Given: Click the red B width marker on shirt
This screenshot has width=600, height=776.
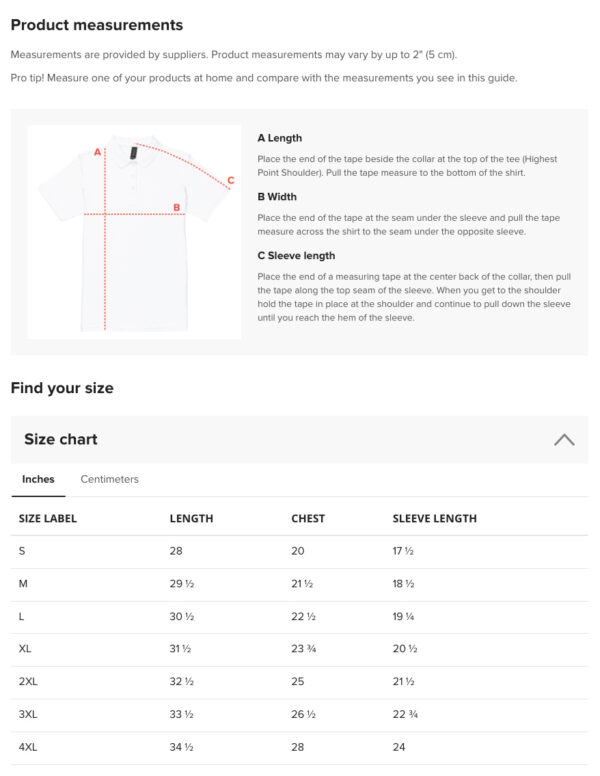Looking at the screenshot, I should (176, 208).
